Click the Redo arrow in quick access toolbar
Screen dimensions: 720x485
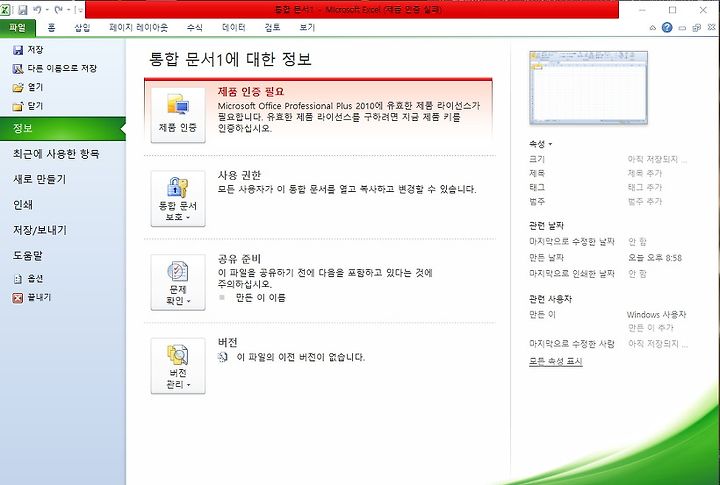pos(59,10)
